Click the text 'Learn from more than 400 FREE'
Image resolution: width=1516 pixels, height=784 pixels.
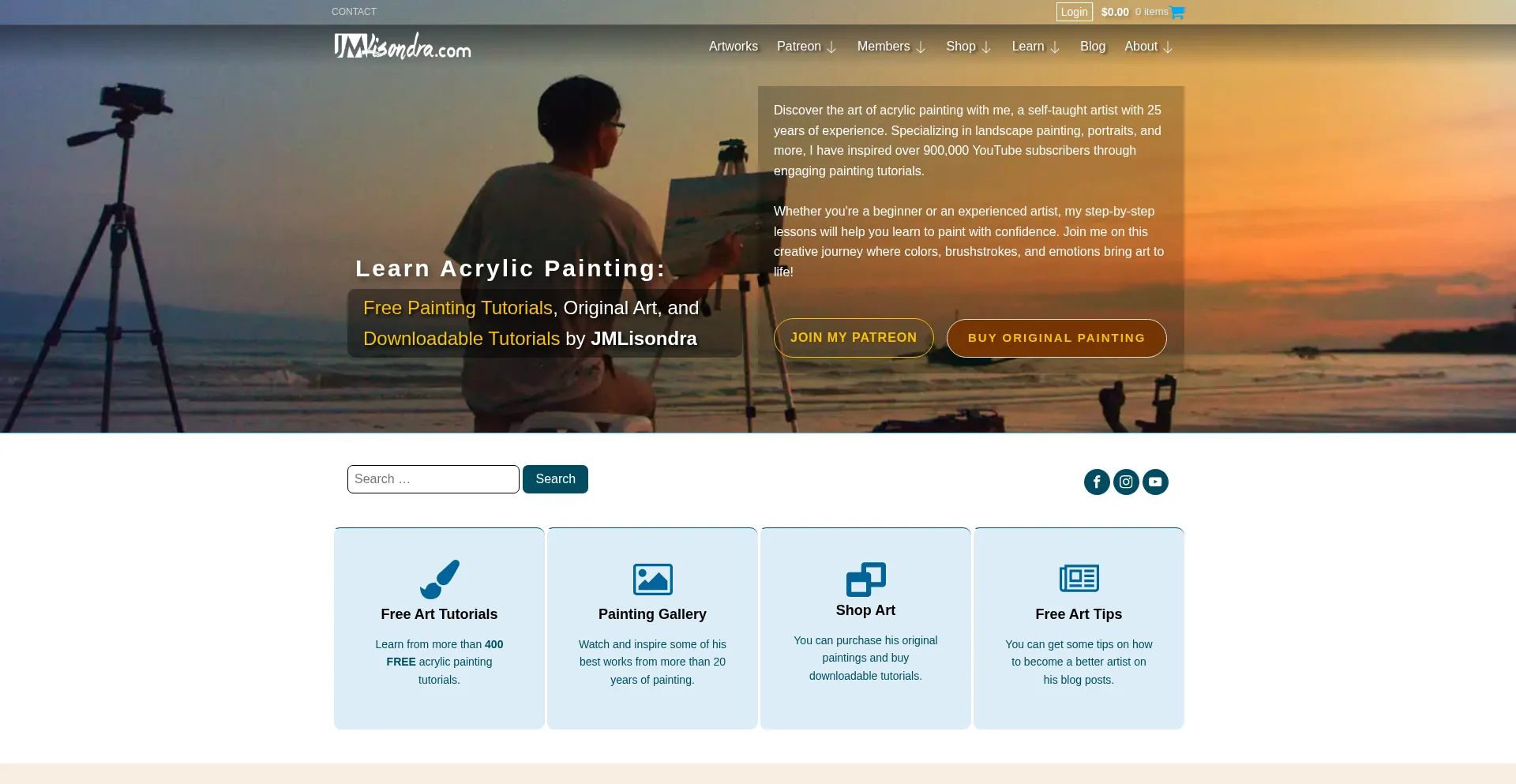pyautogui.click(x=439, y=653)
